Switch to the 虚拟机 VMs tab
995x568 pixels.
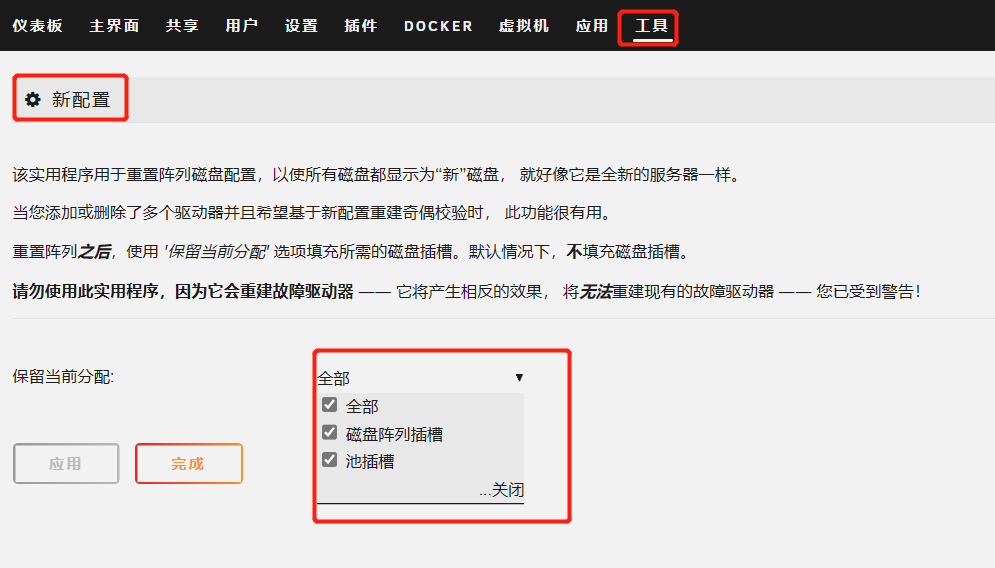pos(524,26)
